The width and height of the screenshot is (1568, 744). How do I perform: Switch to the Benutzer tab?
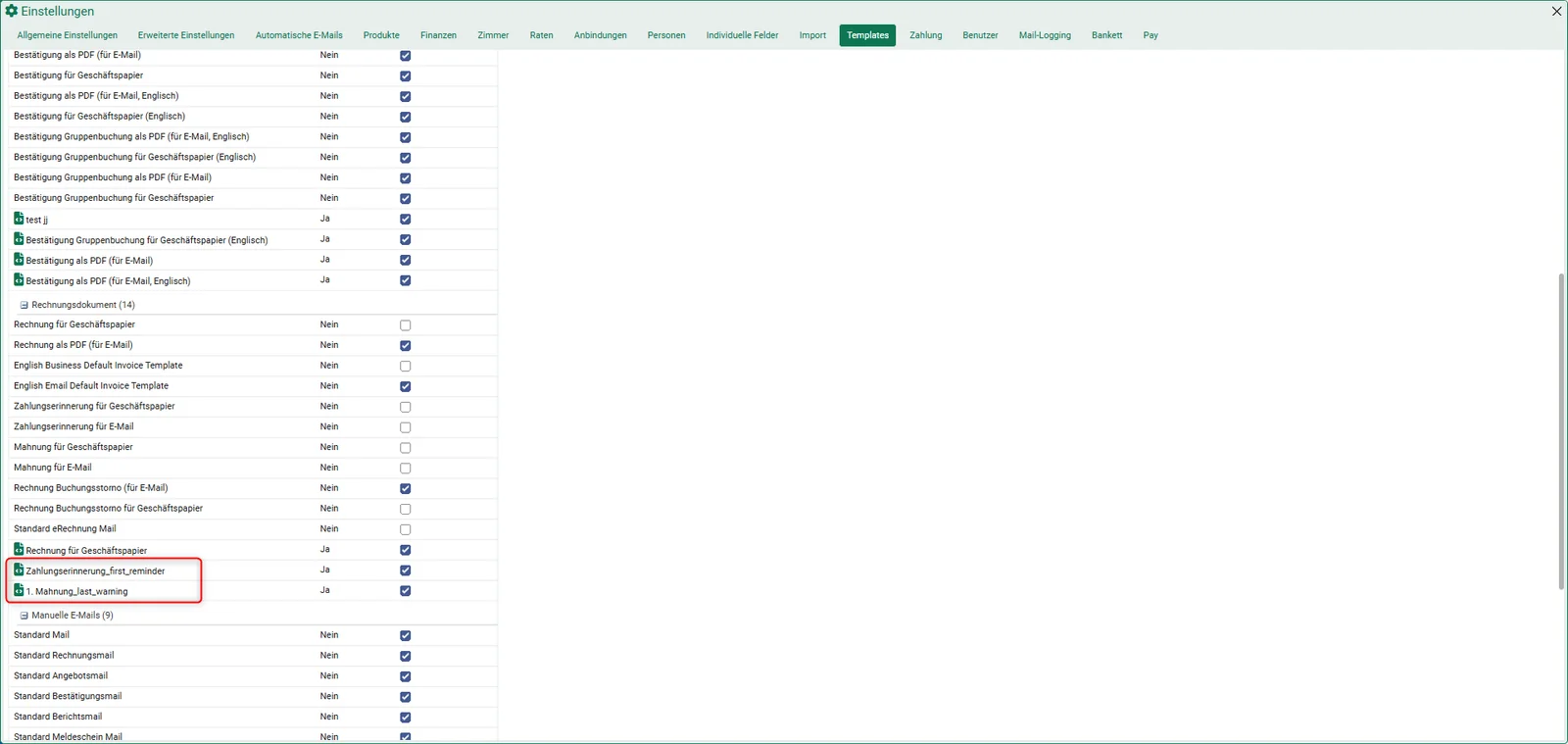[980, 35]
